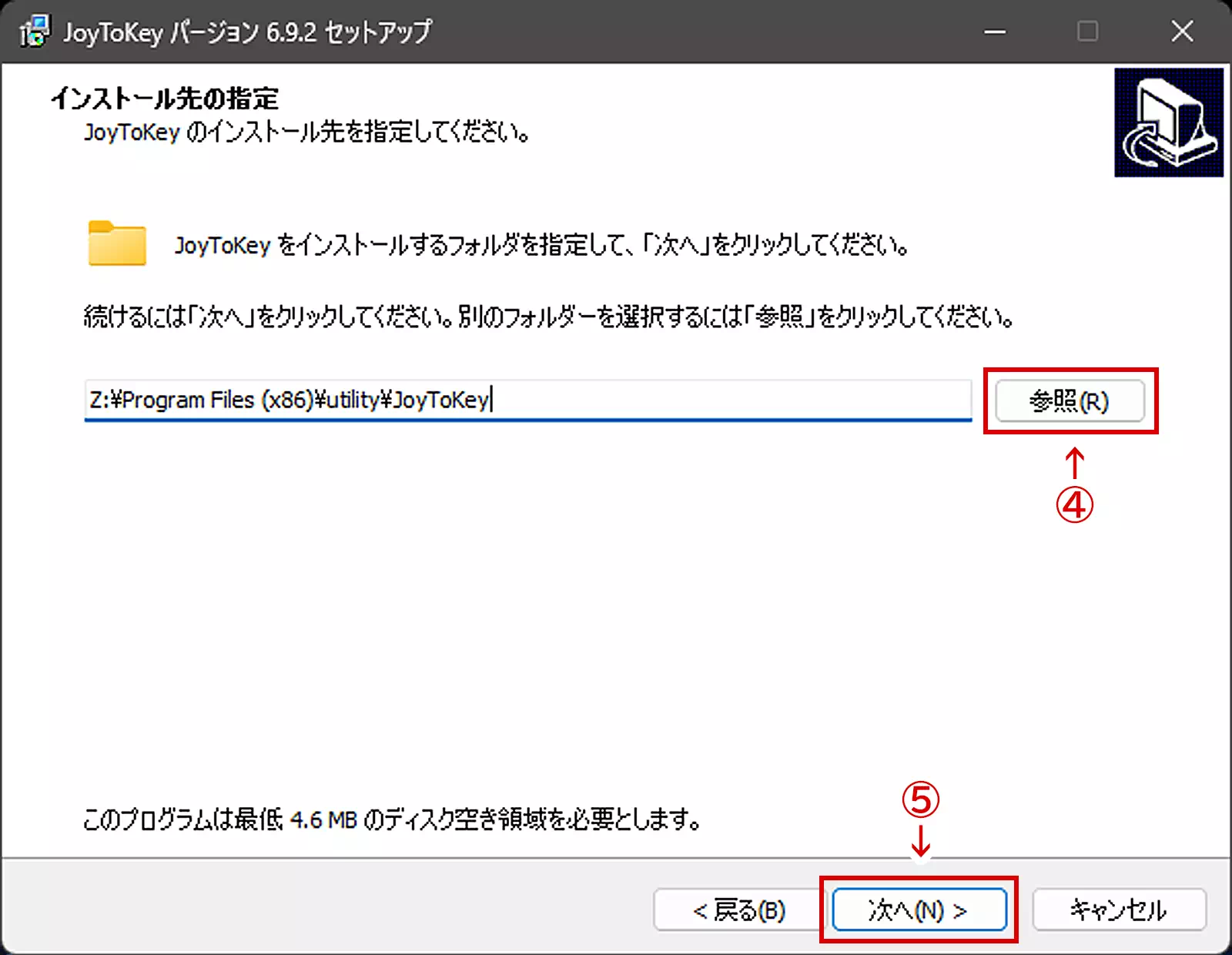
Task: Go back with the 戻る(B) button
Action: click(x=739, y=910)
